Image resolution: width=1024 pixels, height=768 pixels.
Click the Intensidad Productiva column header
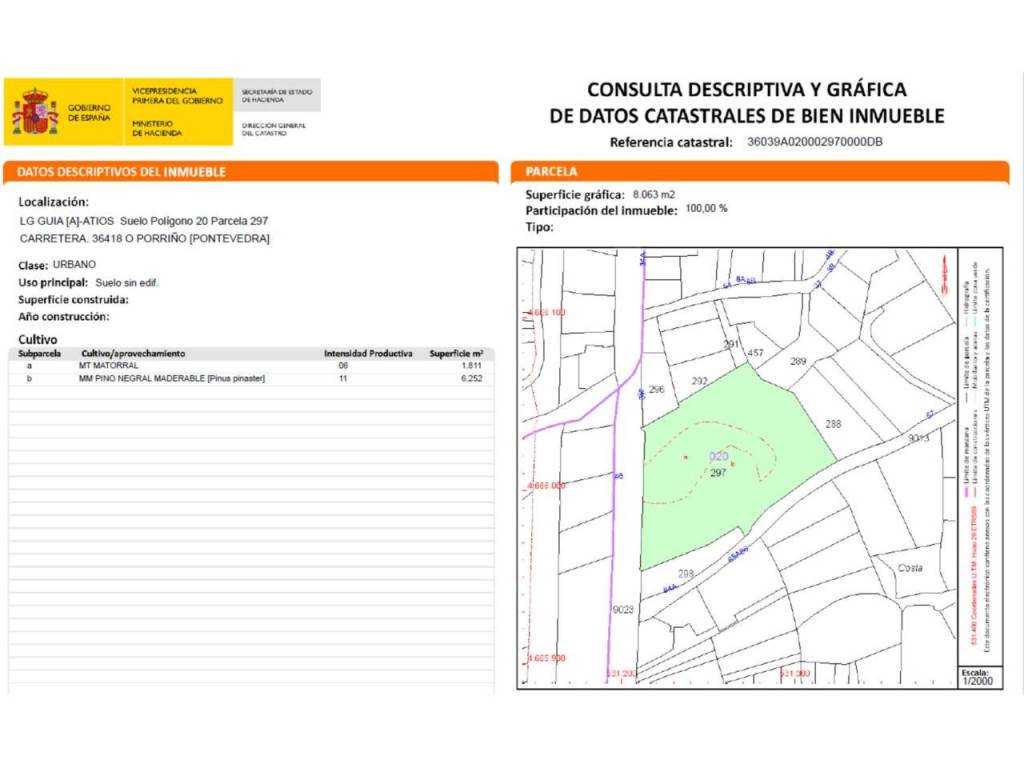click(x=368, y=354)
